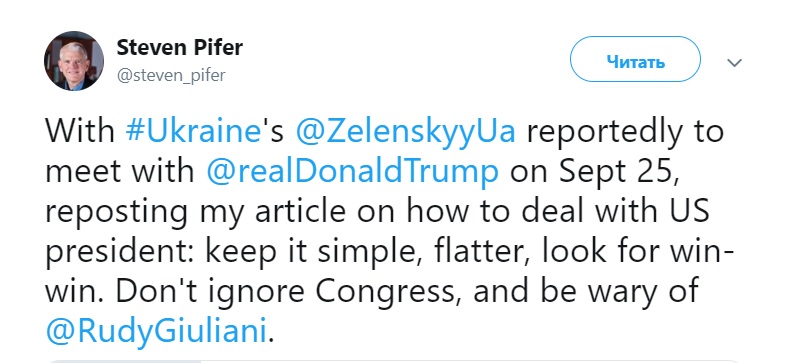Click the 'meet with' words before @realDonaldTrump
Image resolution: width=791 pixels, height=363 pixels.
point(120,172)
